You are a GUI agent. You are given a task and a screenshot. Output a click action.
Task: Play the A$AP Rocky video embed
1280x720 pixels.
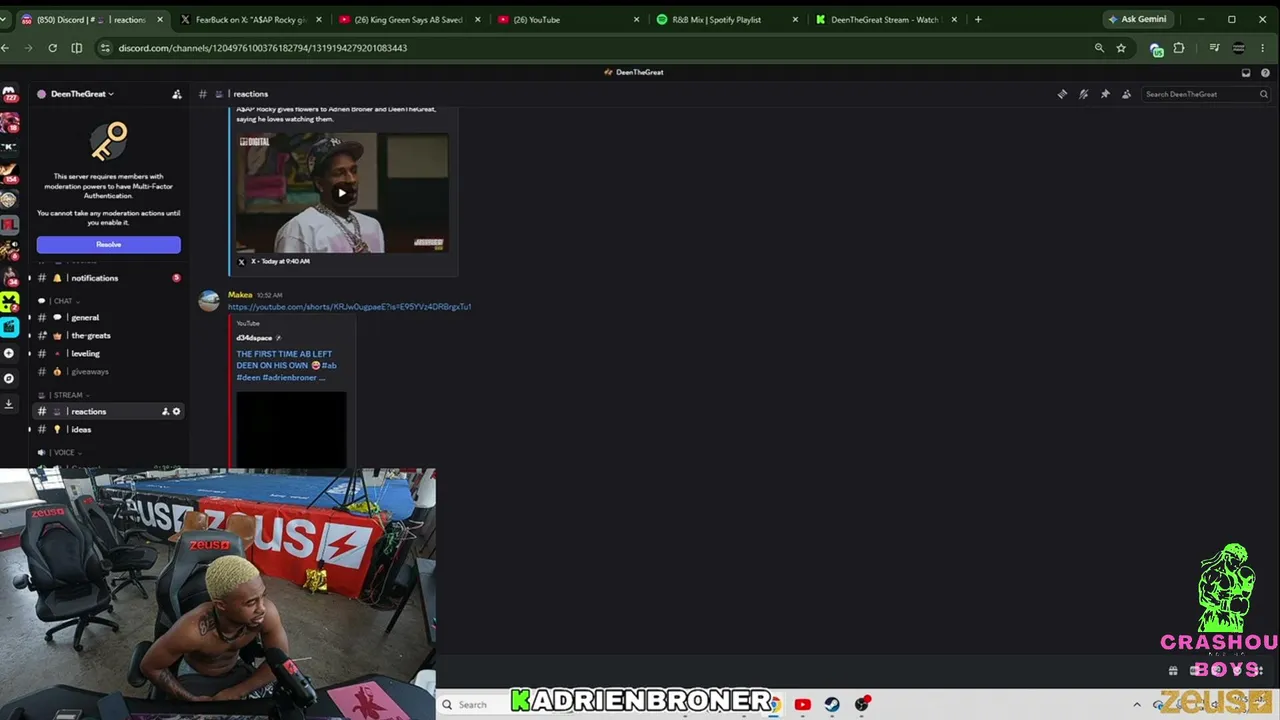[342, 193]
